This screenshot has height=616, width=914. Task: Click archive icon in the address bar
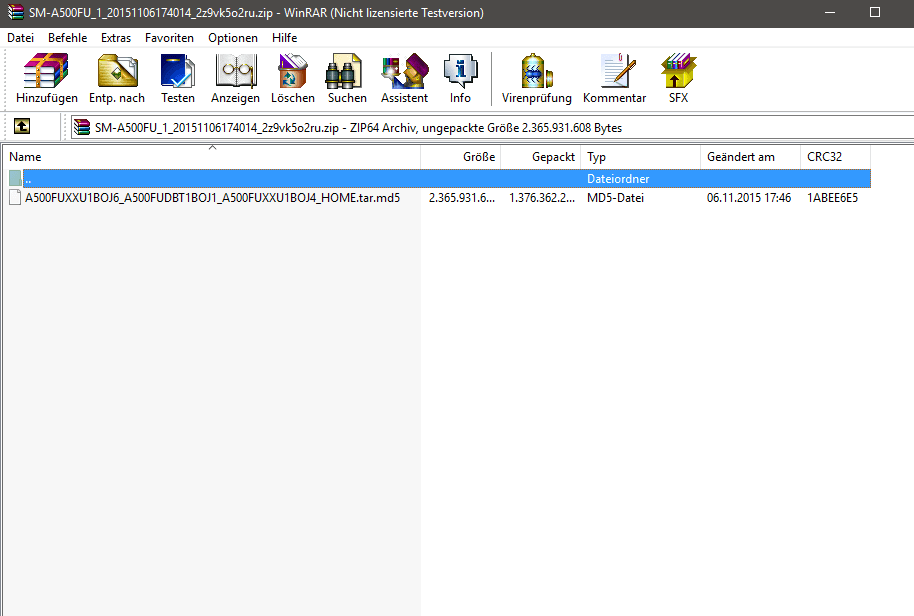coord(82,127)
